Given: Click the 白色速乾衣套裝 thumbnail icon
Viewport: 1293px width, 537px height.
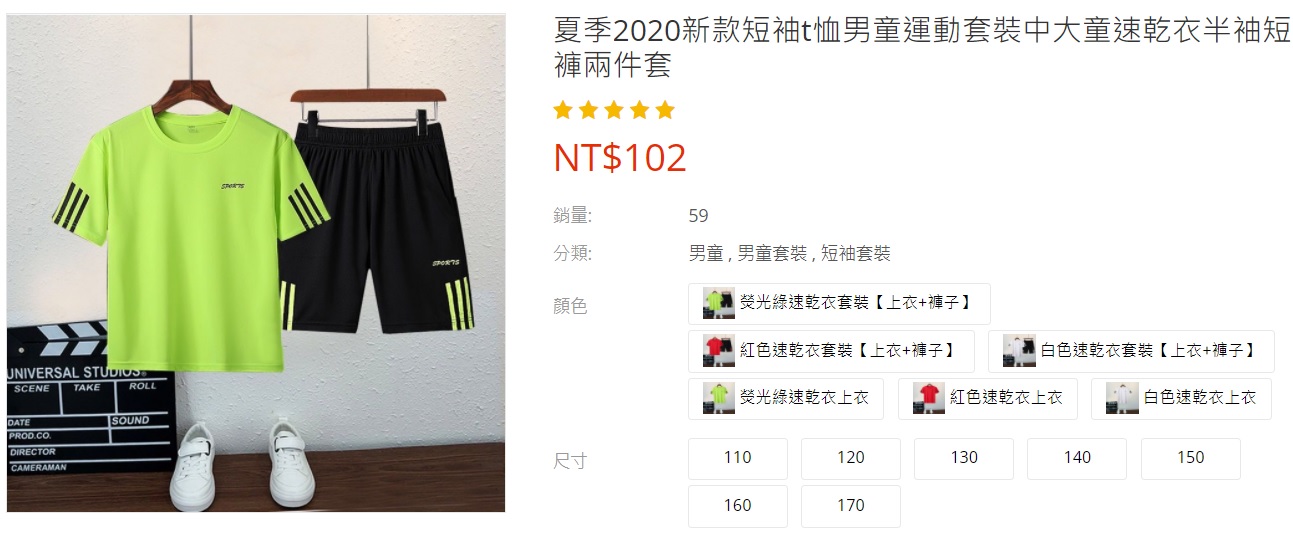Looking at the screenshot, I should click(1019, 351).
